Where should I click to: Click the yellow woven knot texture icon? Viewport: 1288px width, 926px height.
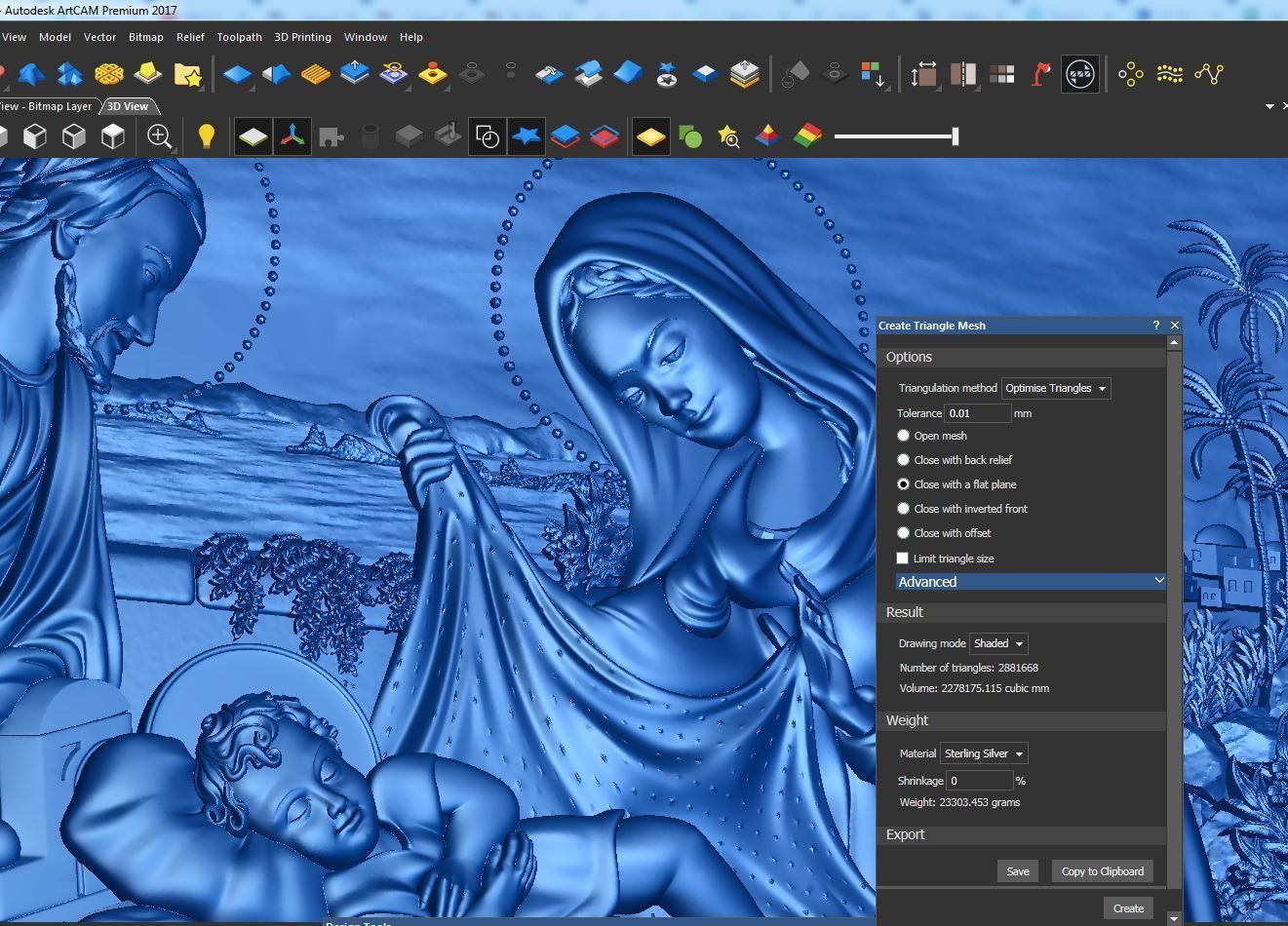tap(109, 74)
